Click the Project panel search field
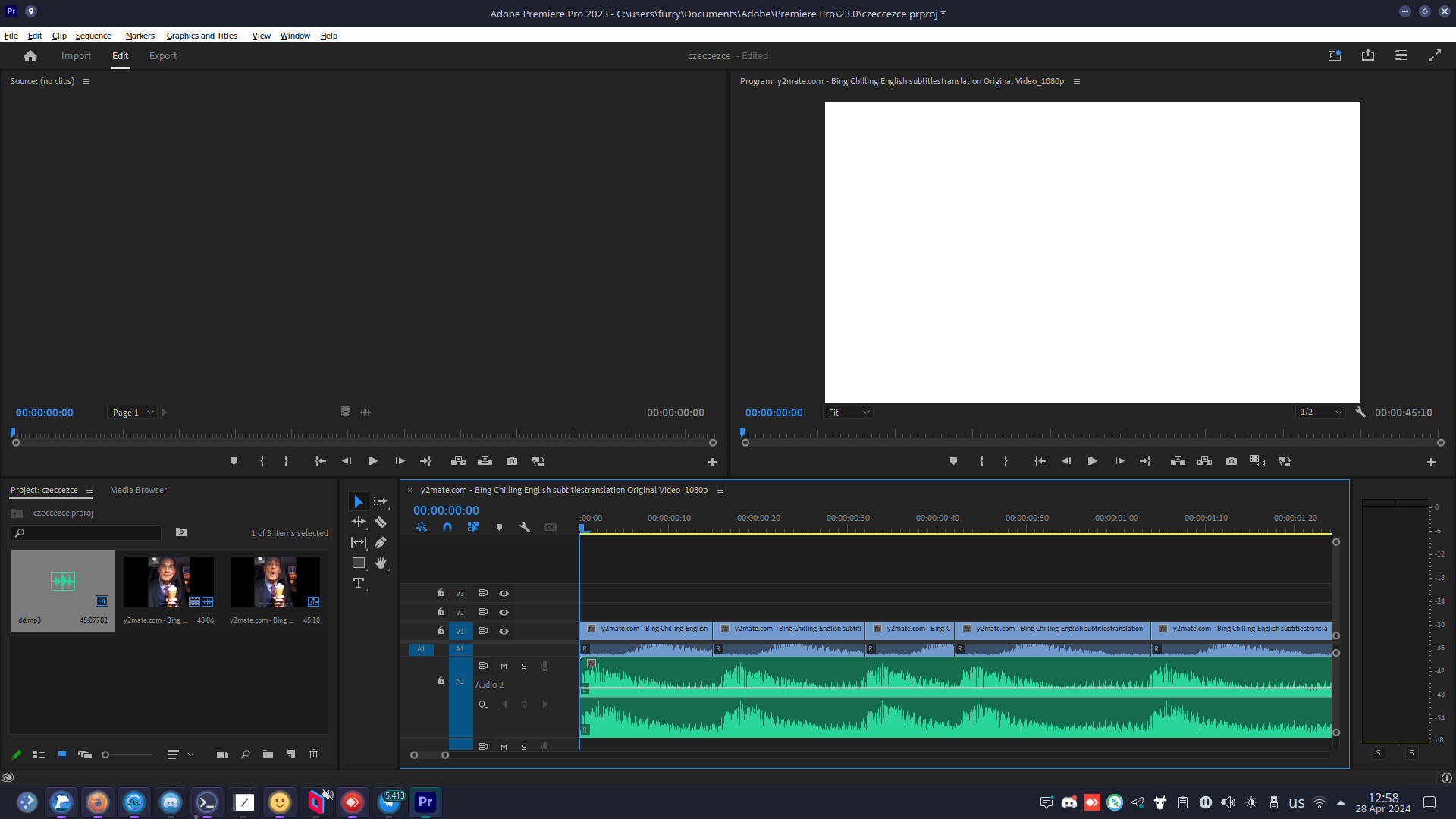The height and width of the screenshot is (819, 1456). (x=86, y=532)
